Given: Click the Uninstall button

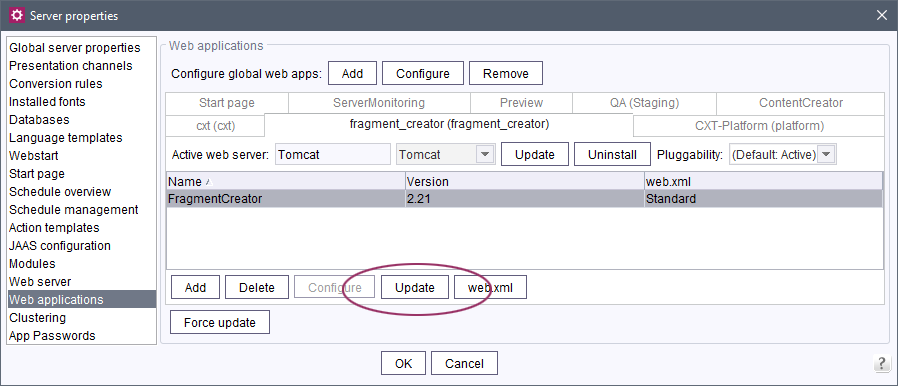Looking at the screenshot, I should [612, 155].
